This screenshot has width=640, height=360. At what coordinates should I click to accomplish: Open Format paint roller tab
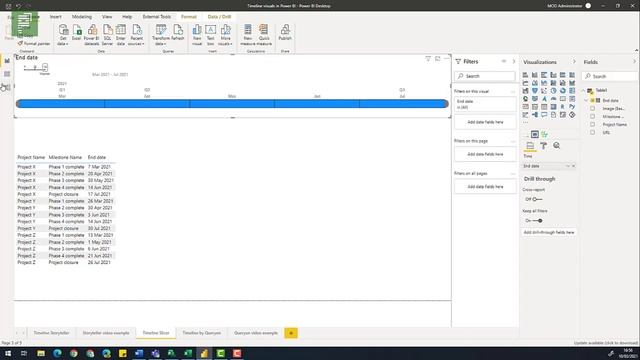[543, 146]
